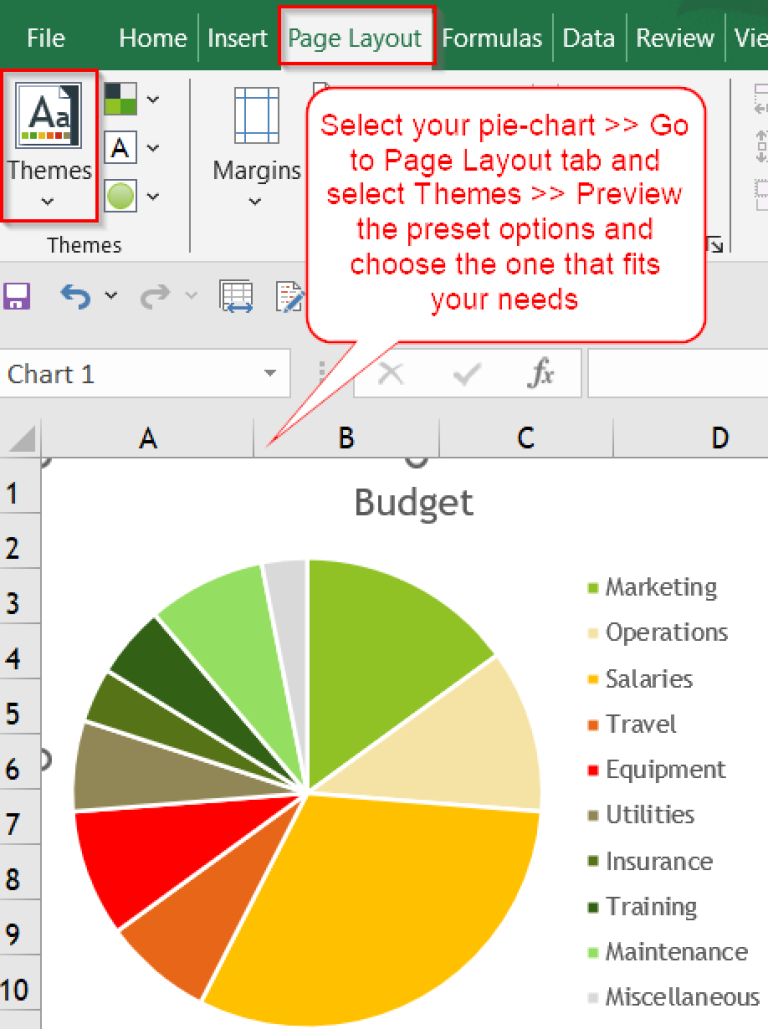Open the Formulas ribbon tab
768x1029 pixels.
[x=492, y=38]
